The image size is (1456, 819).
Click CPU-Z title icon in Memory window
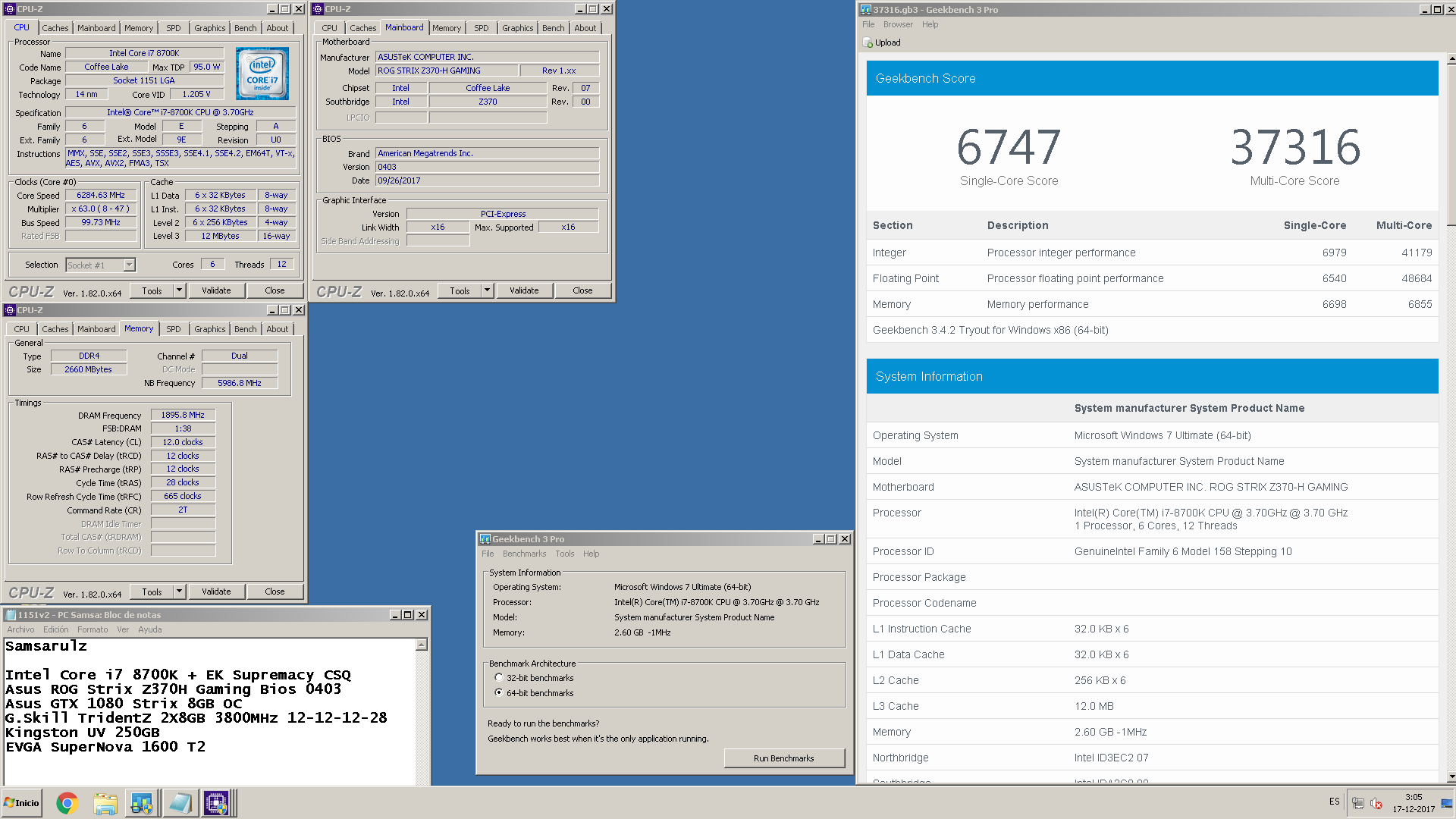click(x=10, y=310)
